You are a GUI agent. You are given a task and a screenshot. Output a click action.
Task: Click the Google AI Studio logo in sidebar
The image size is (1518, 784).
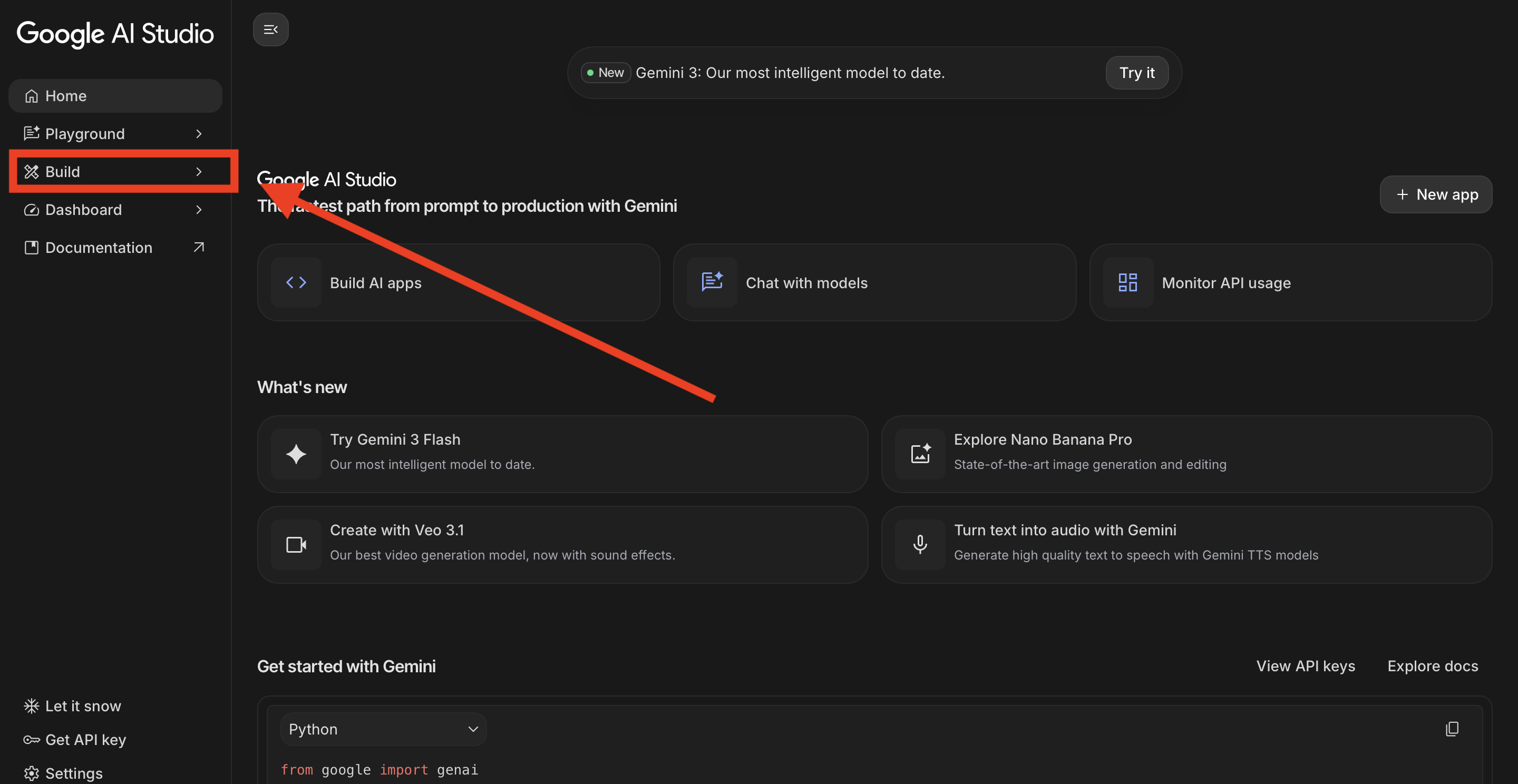(115, 34)
